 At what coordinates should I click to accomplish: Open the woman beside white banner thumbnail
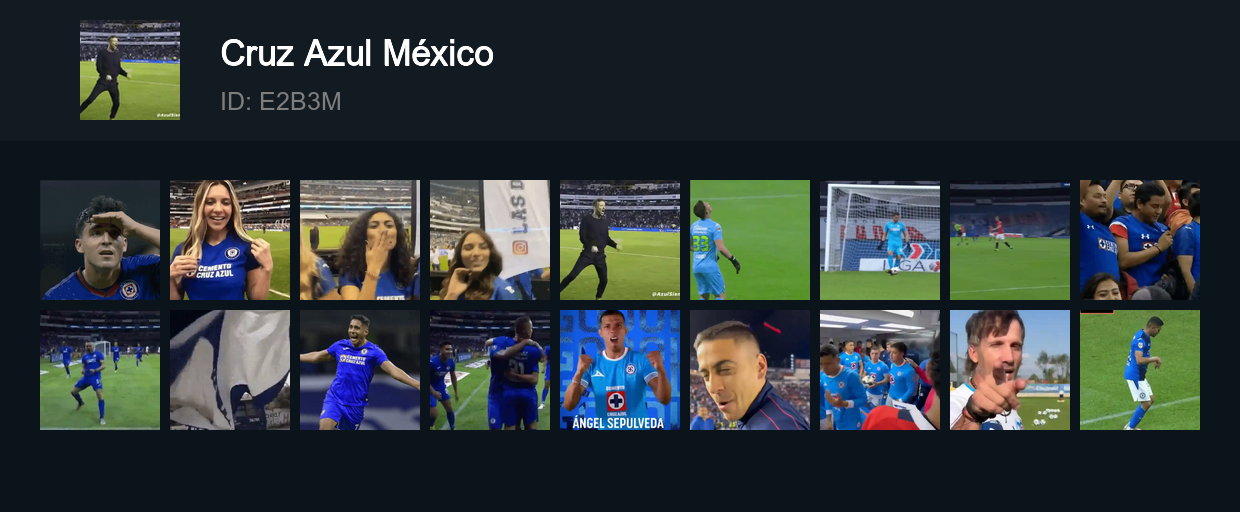pos(490,240)
